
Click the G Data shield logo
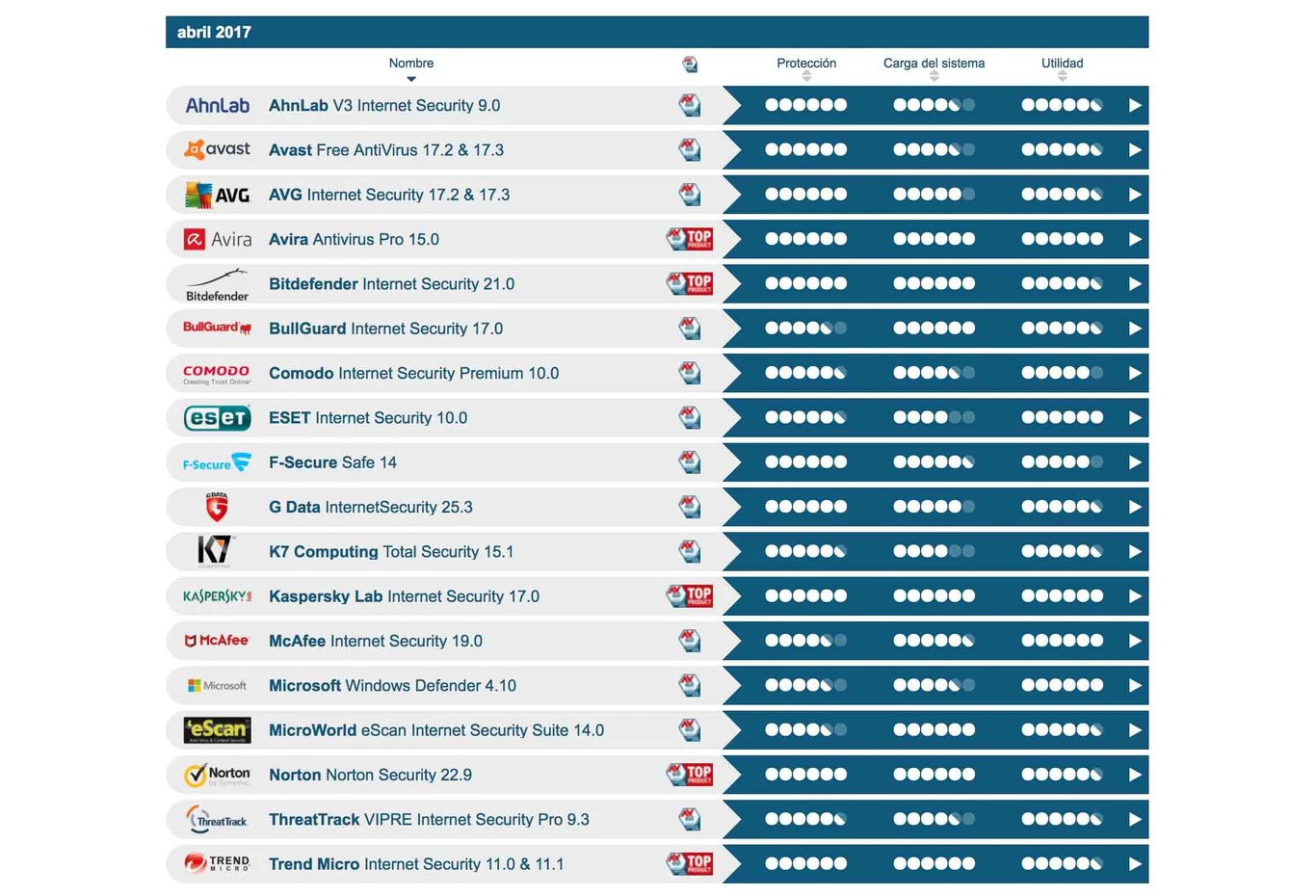pos(217,507)
